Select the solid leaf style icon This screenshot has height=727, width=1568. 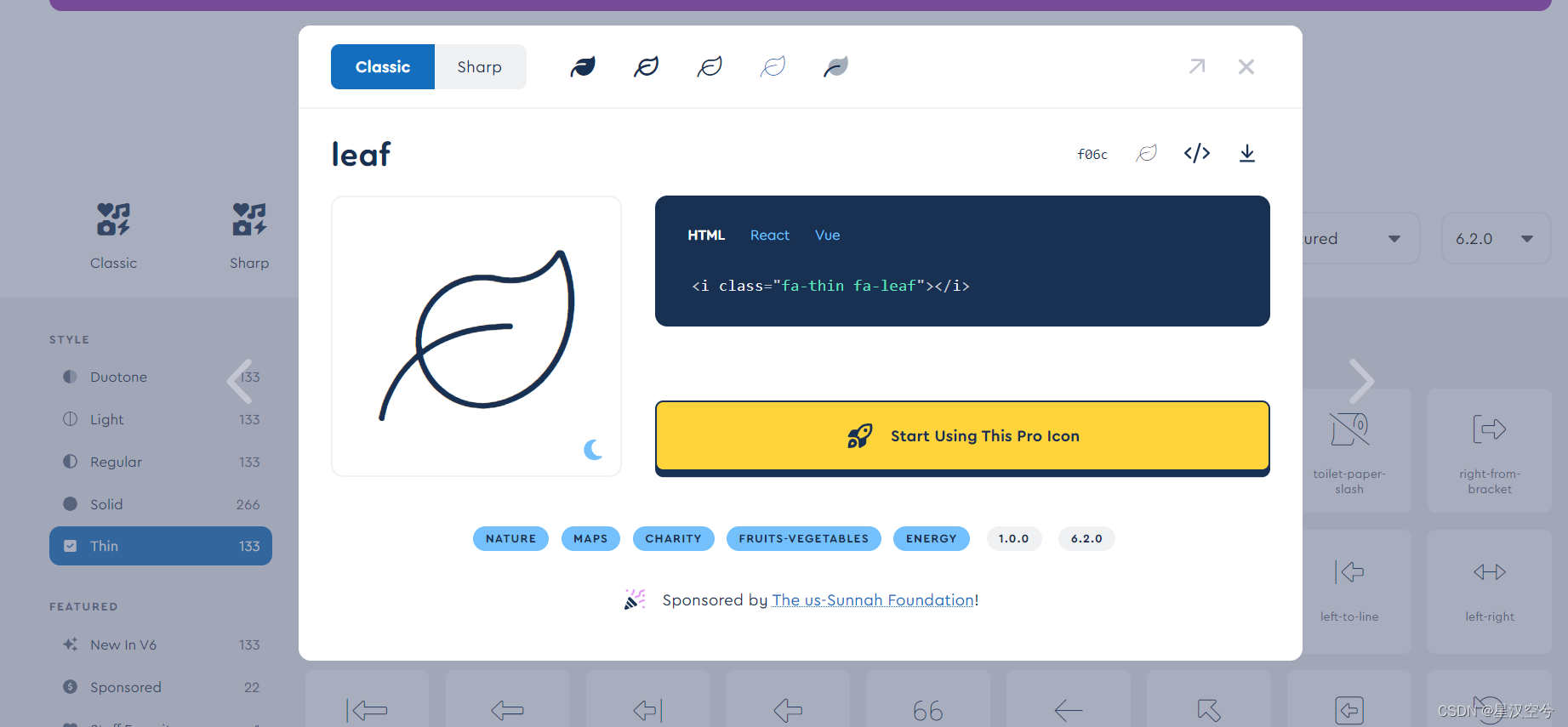click(583, 66)
